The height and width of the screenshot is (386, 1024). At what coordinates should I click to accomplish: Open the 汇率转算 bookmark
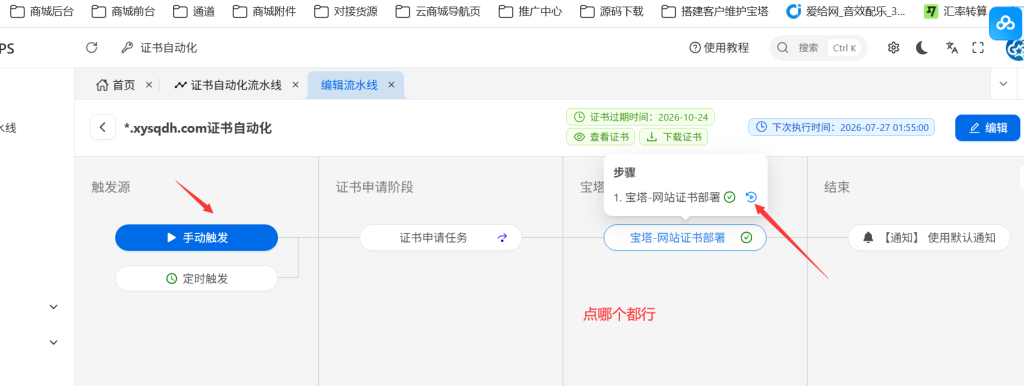point(955,11)
